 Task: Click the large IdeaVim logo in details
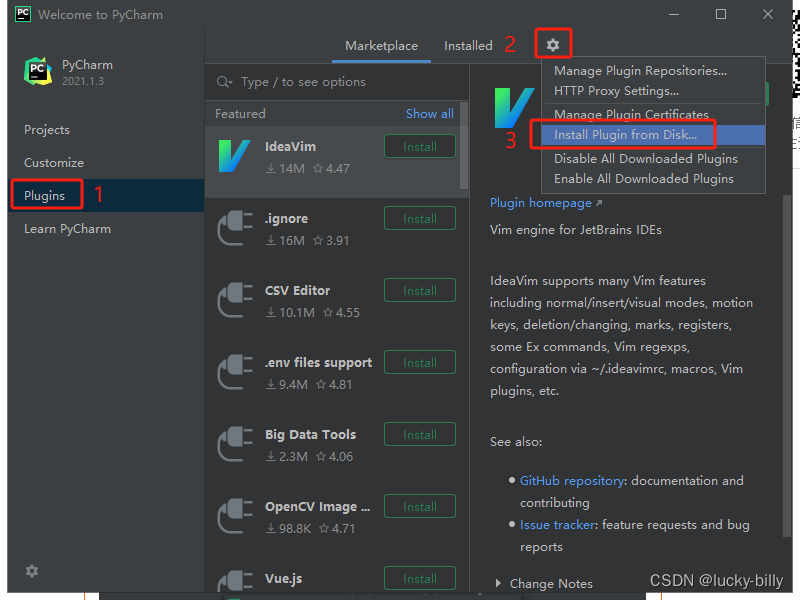click(514, 108)
